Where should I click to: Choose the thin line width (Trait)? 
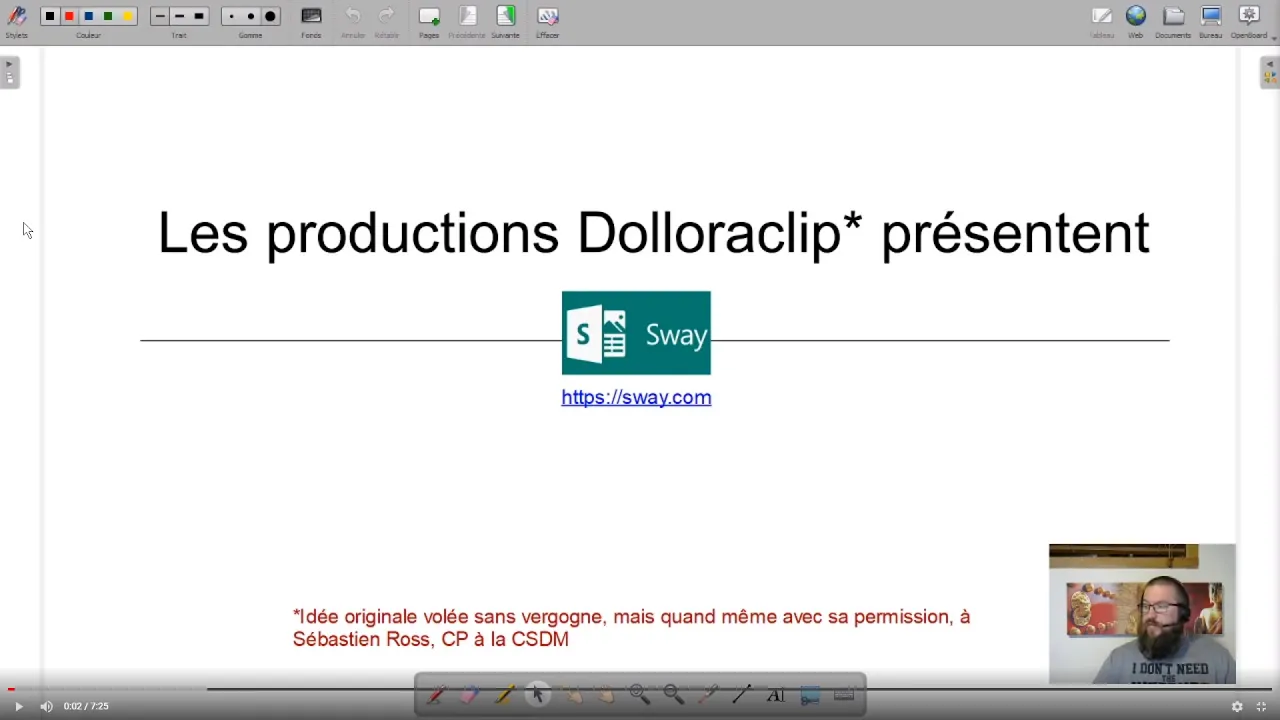[160, 16]
